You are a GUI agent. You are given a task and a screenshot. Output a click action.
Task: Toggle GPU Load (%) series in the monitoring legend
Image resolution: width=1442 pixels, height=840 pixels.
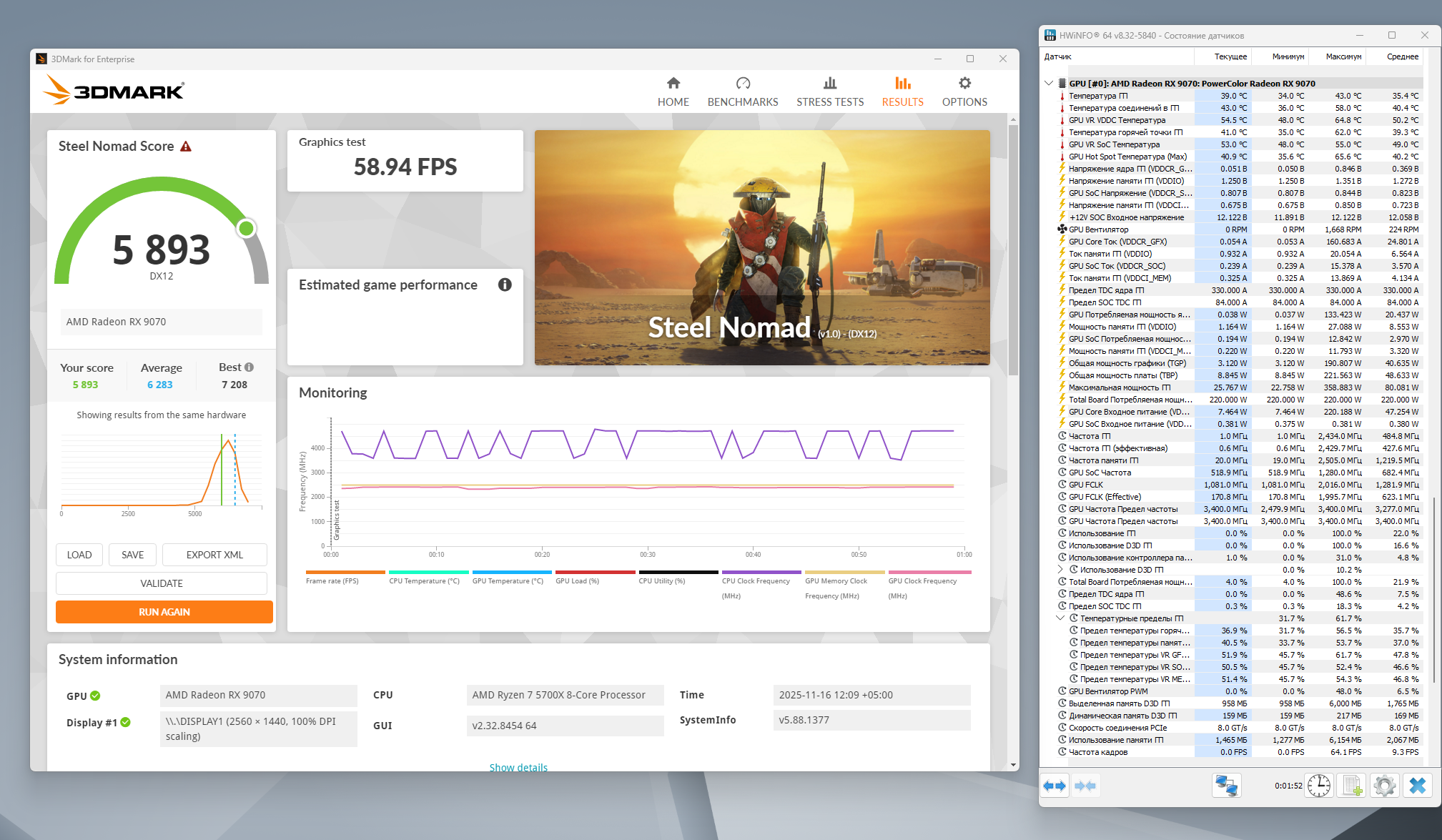577,580
